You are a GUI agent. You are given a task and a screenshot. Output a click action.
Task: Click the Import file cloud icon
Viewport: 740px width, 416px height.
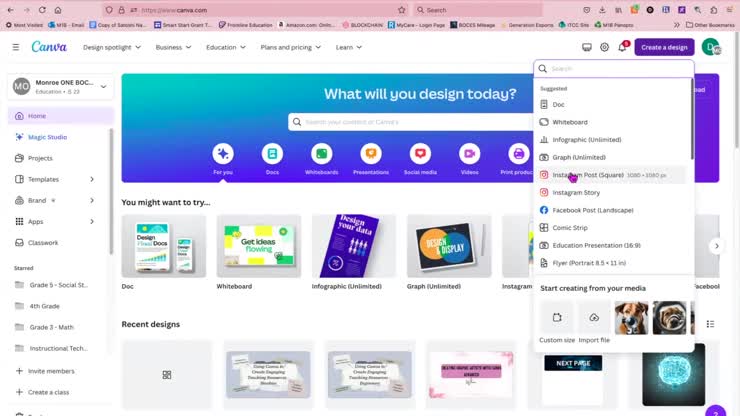click(594, 318)
